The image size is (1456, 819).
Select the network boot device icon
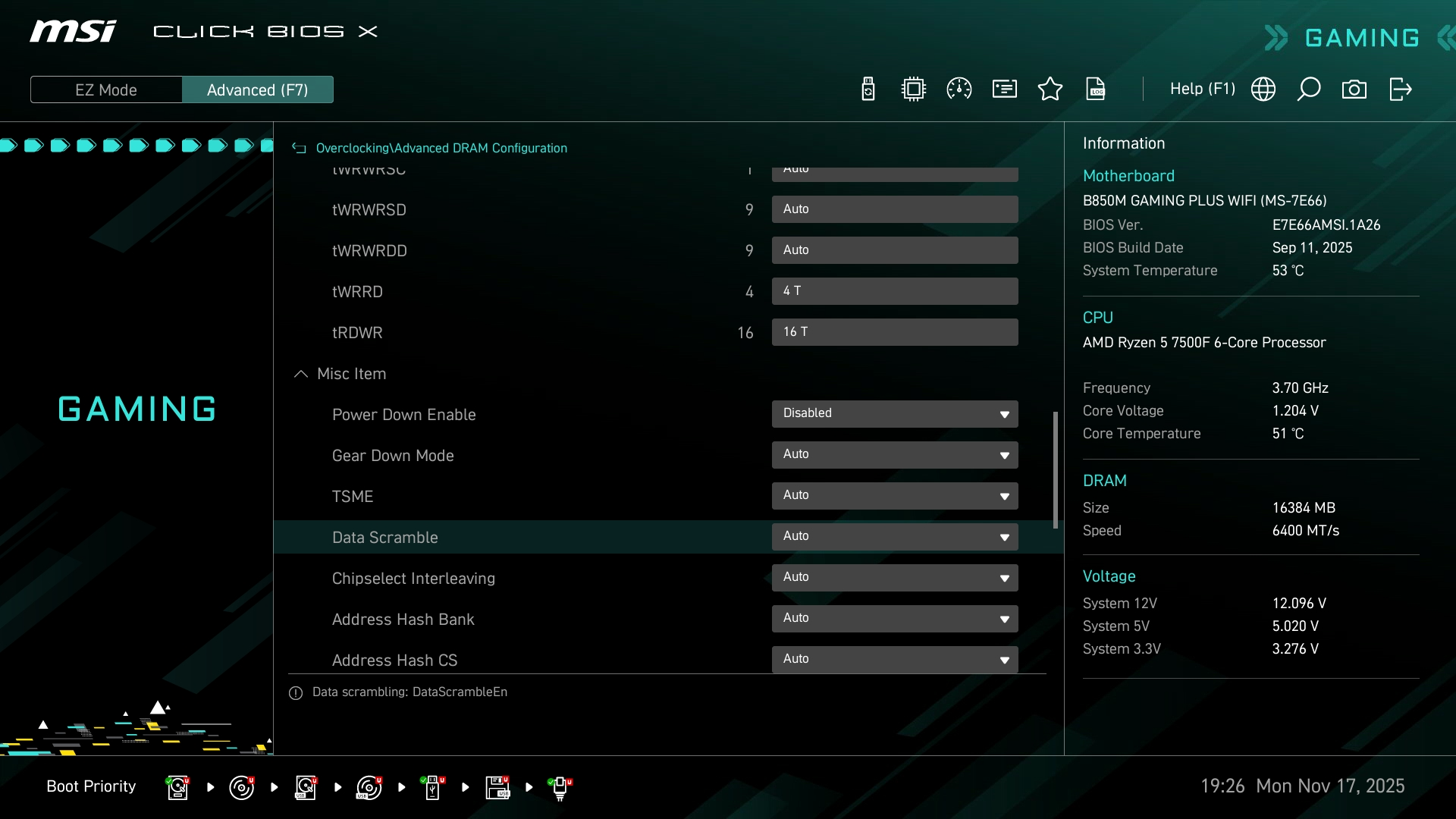[560, 788]
